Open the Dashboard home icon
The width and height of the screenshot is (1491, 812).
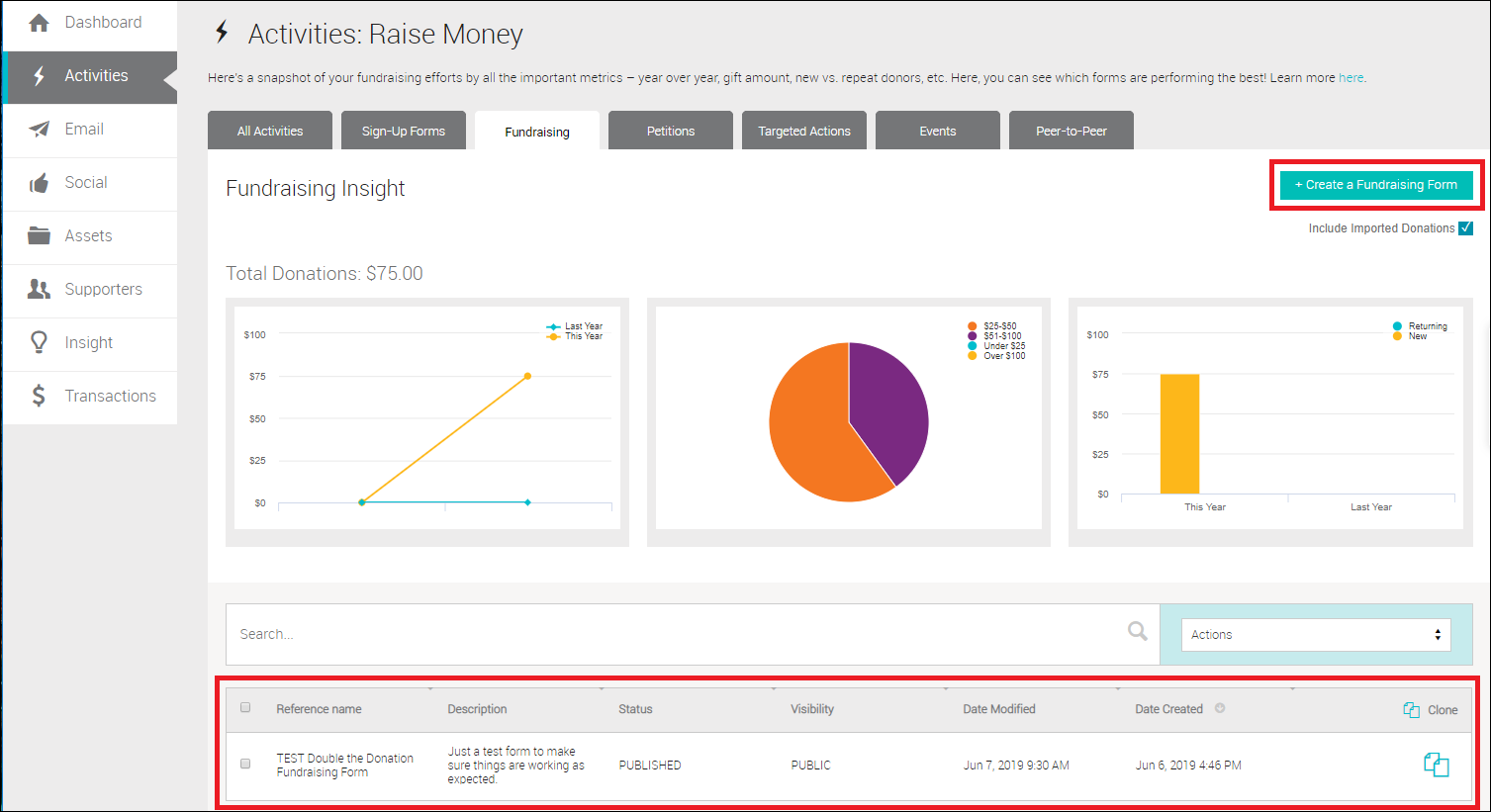[39, 22]
